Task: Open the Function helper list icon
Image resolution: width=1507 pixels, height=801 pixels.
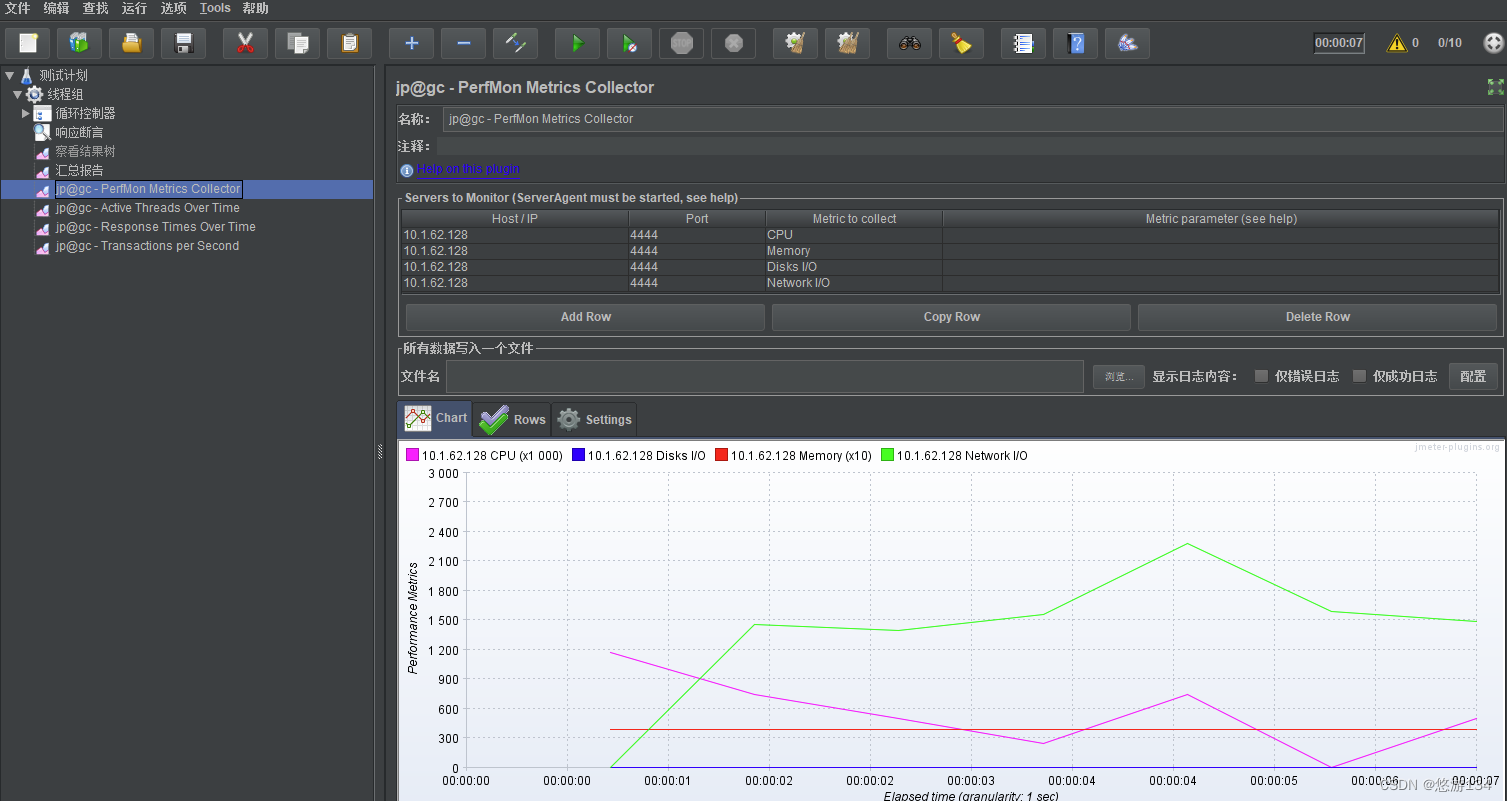Action: (1023, 43)
